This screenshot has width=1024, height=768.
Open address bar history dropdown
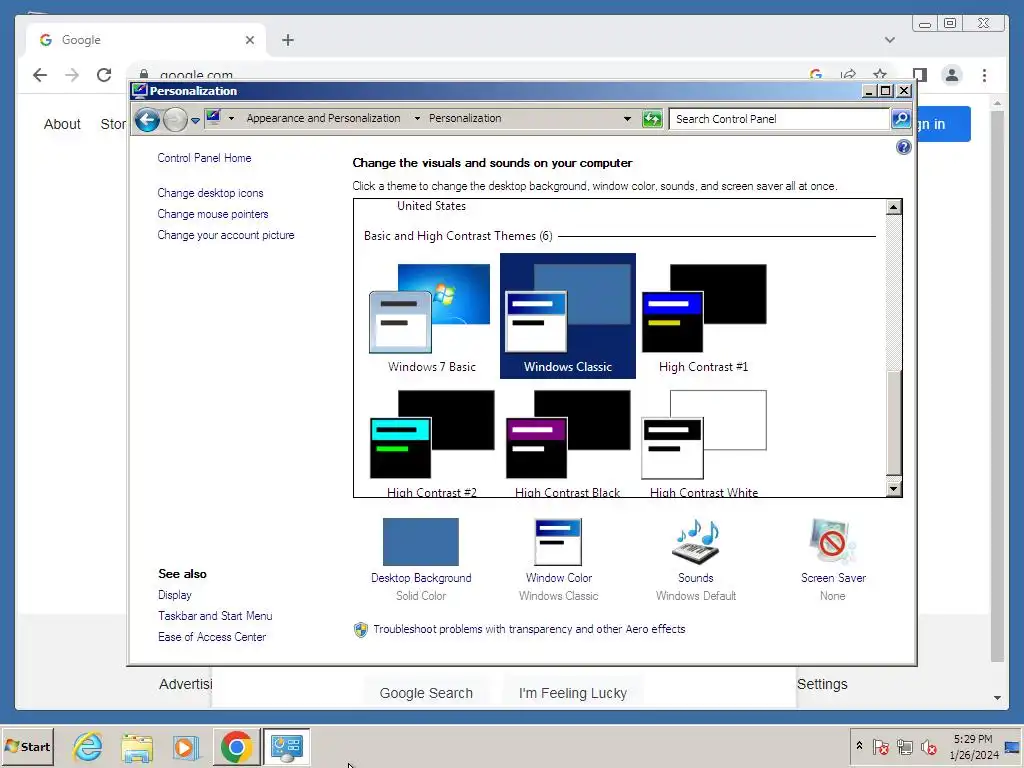[x=627, y=119]
